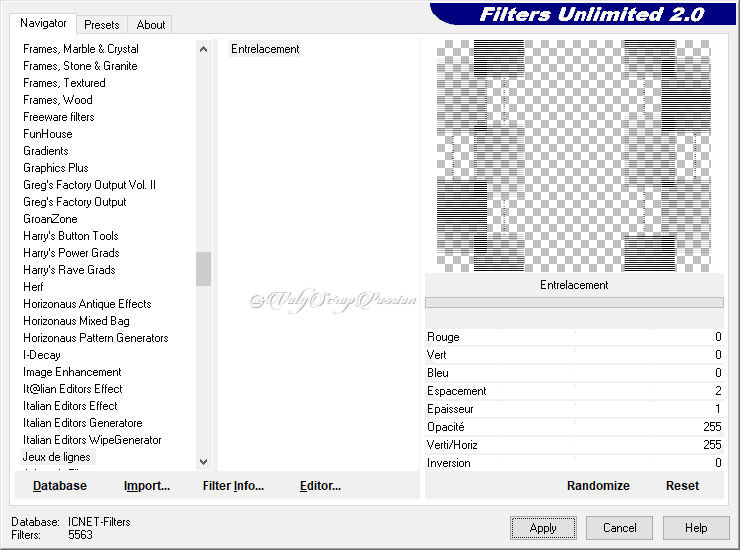Click the Opacité slider
Image resolution: width=740 pixels, height=550 pixels.
tap(574, 427)
